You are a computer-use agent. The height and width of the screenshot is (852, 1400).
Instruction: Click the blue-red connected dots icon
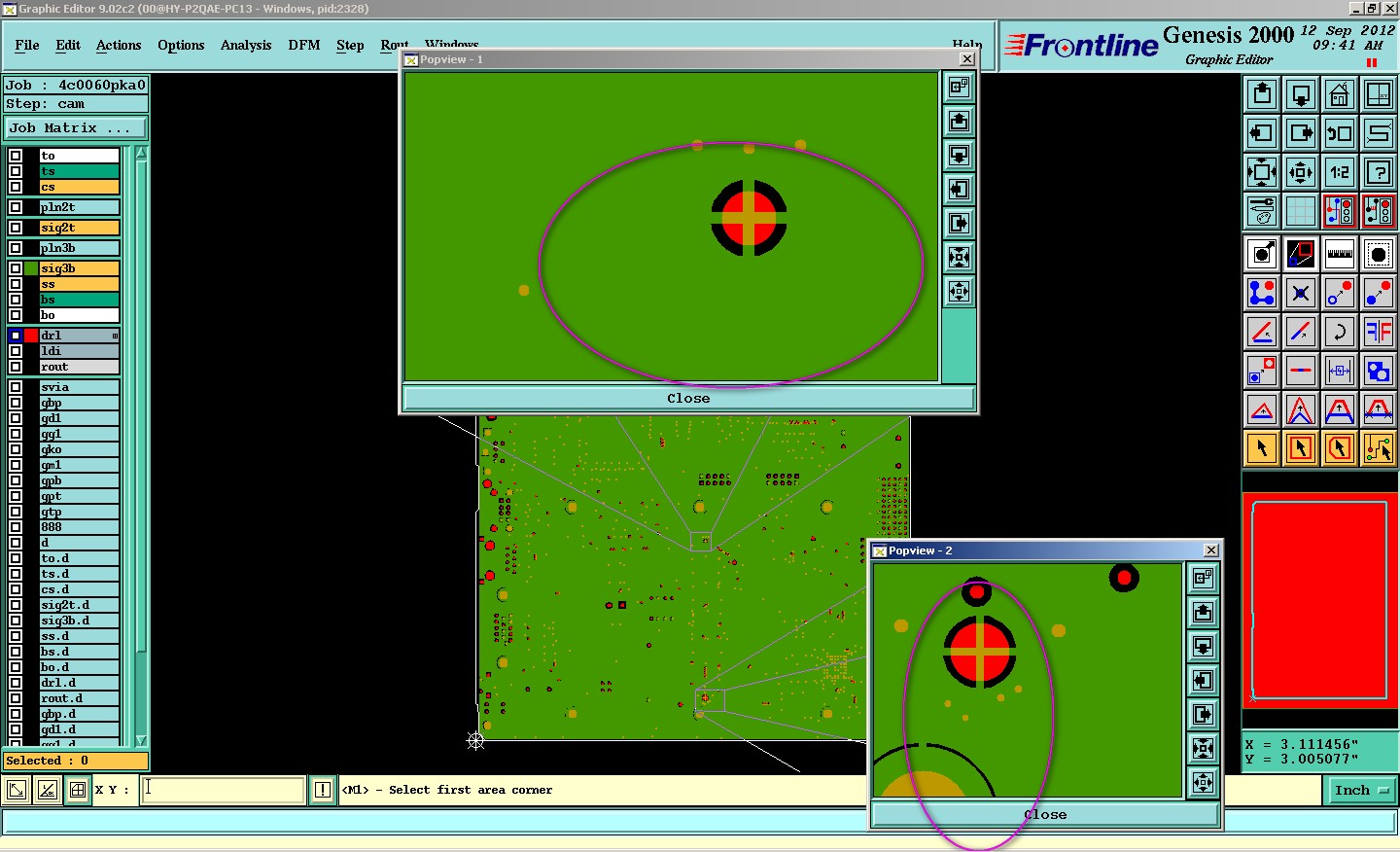[1262, 293]
